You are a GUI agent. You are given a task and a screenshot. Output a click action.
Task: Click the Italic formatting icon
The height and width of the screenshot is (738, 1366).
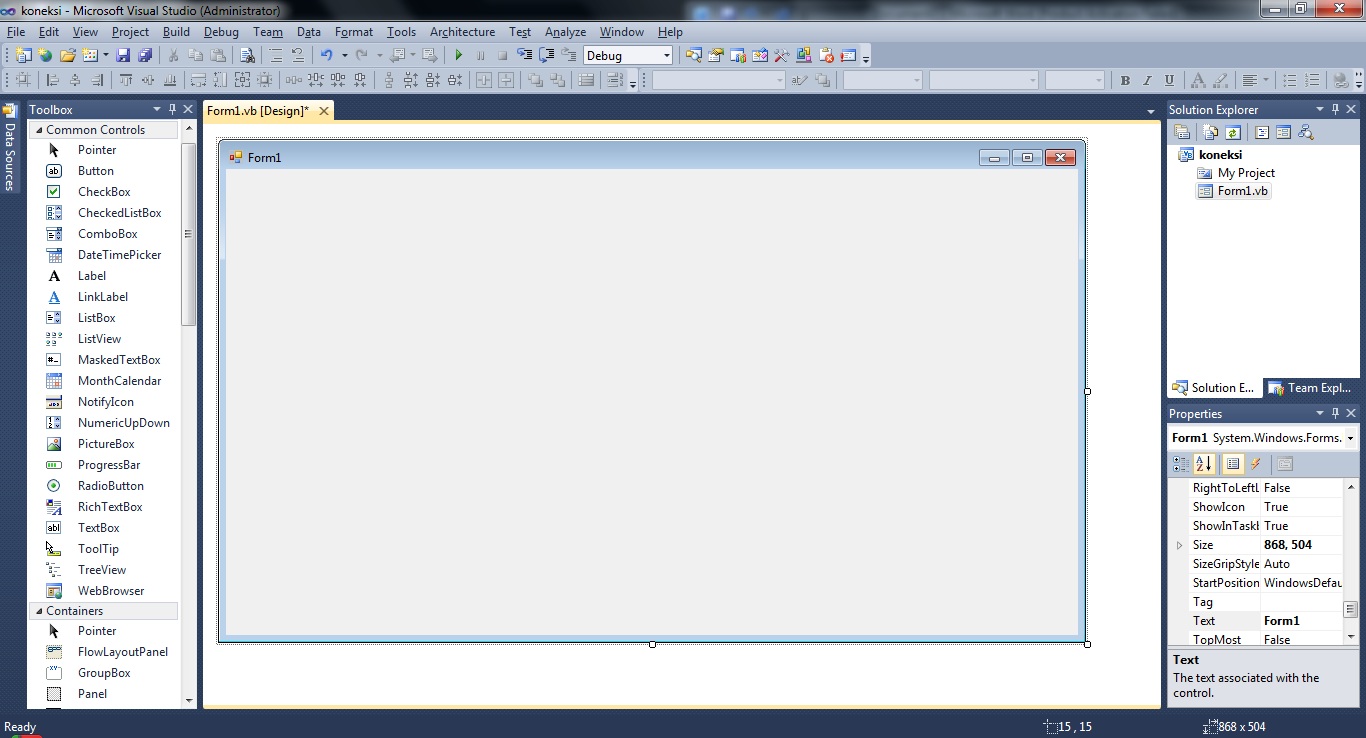[1147, 80]
